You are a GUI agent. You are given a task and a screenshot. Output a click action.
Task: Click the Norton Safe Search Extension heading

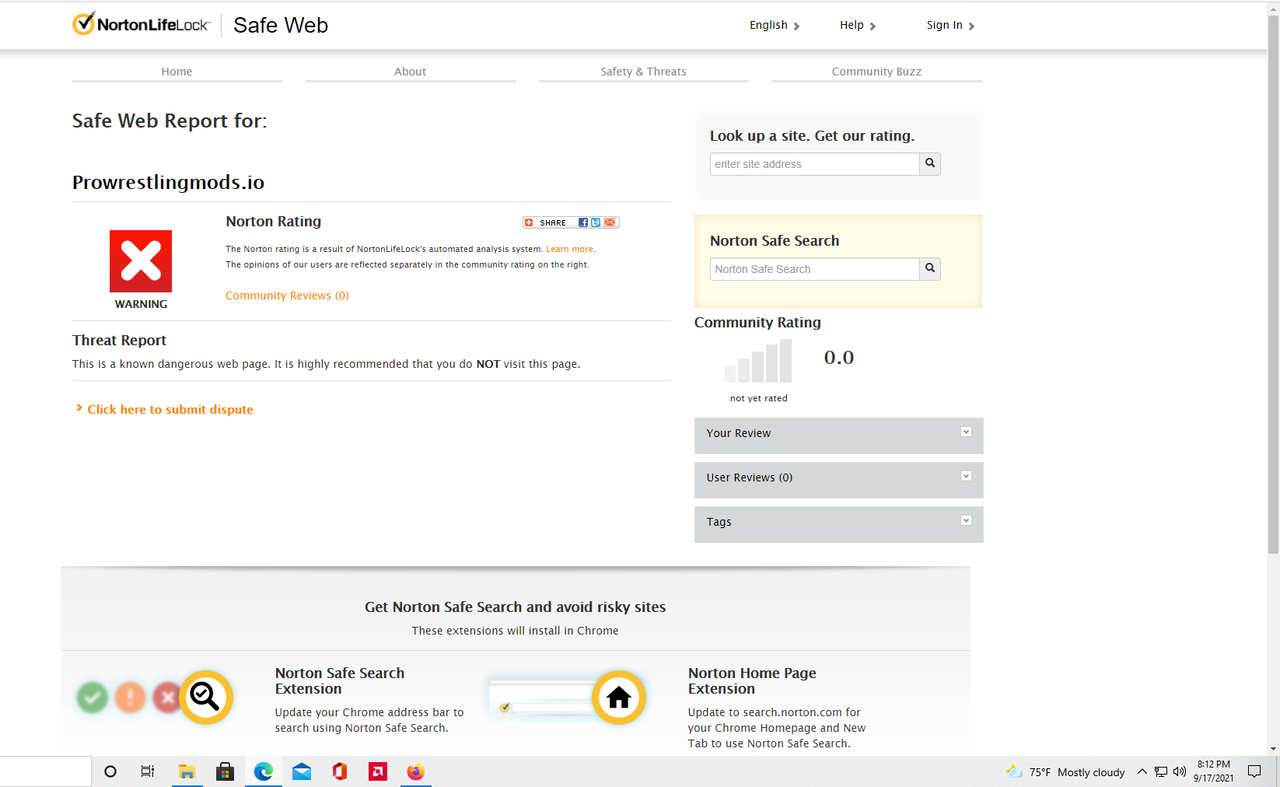[x=340, y=681]
